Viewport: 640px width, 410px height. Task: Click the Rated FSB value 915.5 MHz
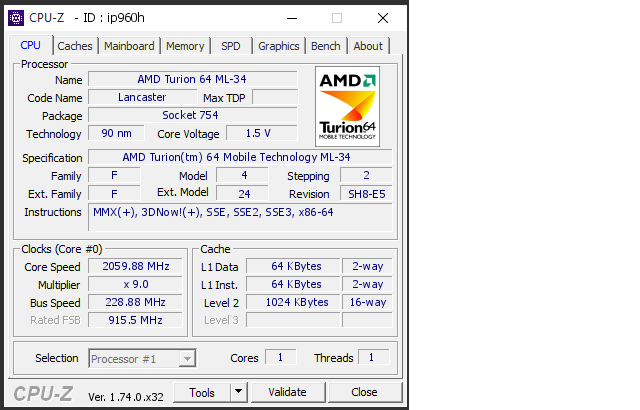(135, 320)
